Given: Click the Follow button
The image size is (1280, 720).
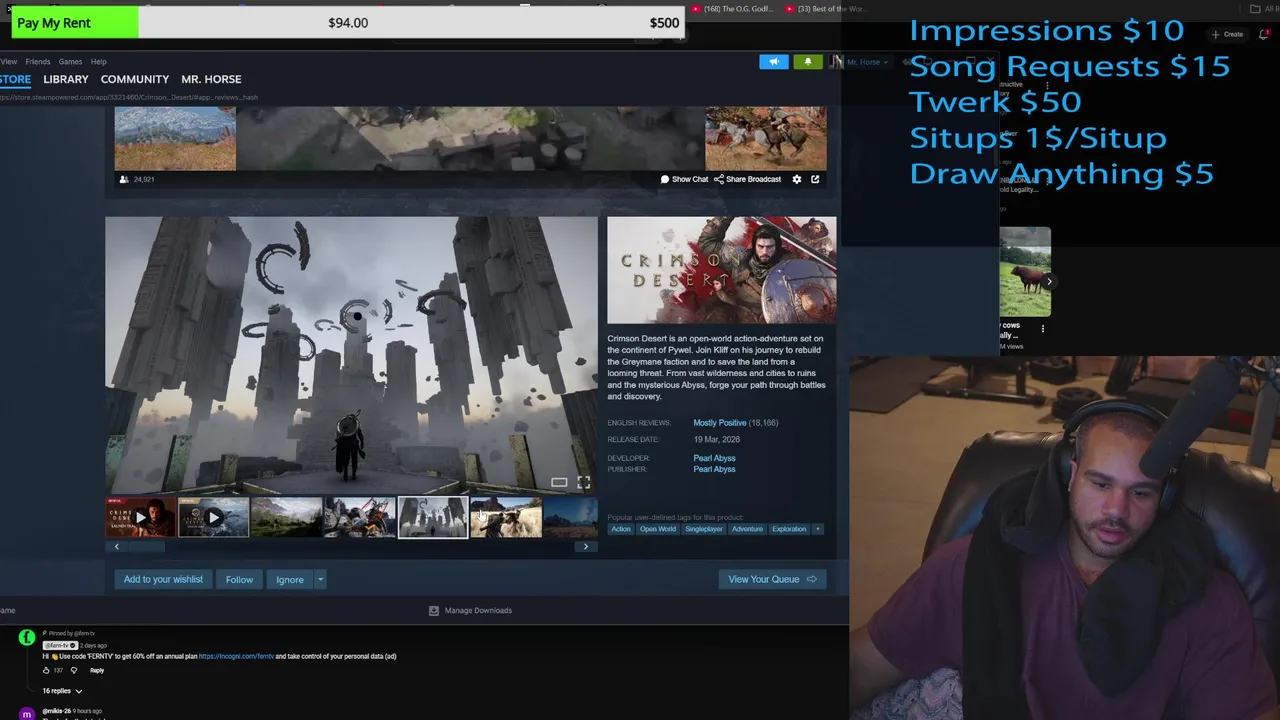Looking at the screenshot, I should tap(239, 579).
